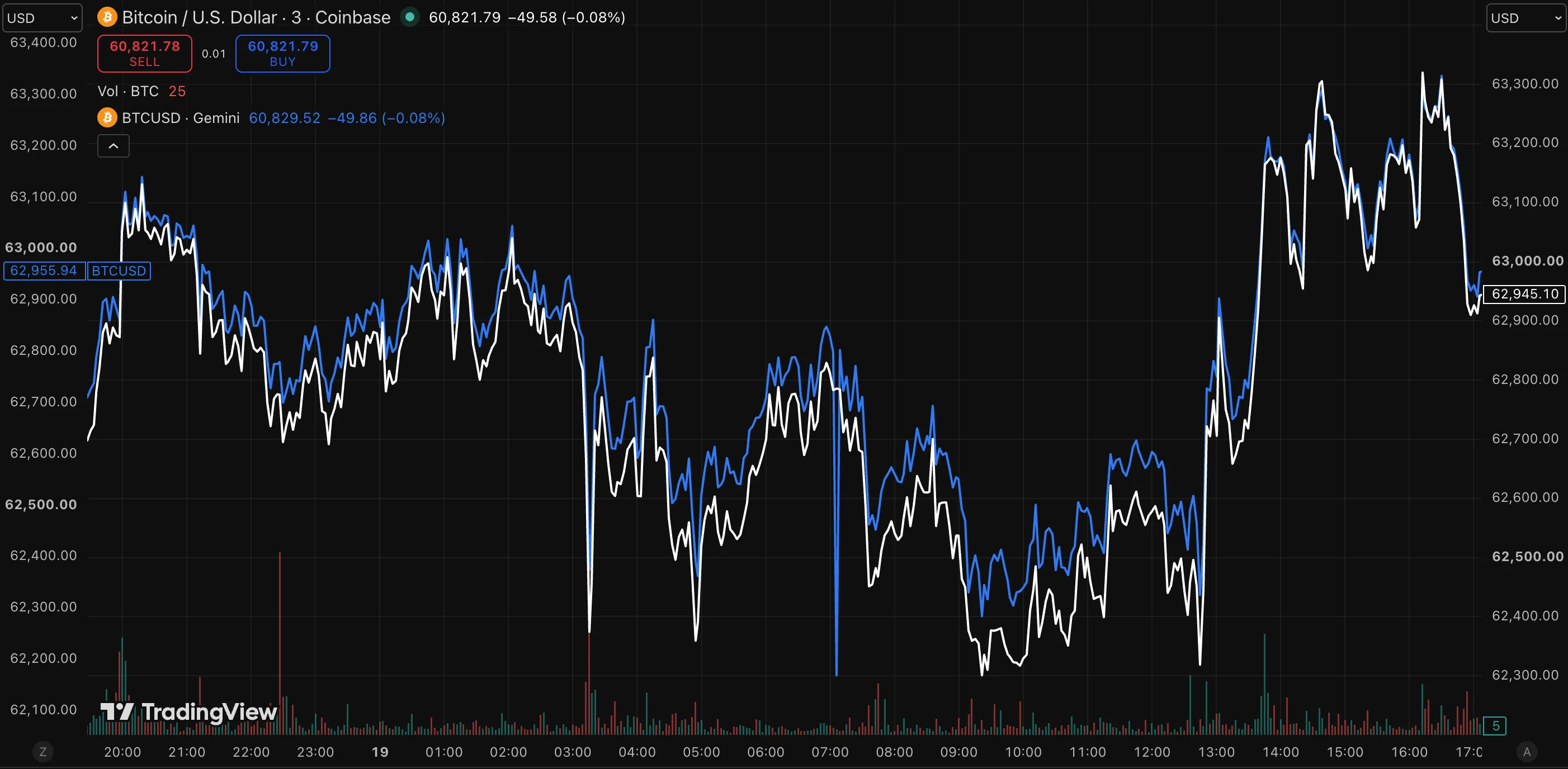This screenshot has height=769, width=1568.
Task: Click the 63,400.00 label on left price scale
Action: click(43, 42)
